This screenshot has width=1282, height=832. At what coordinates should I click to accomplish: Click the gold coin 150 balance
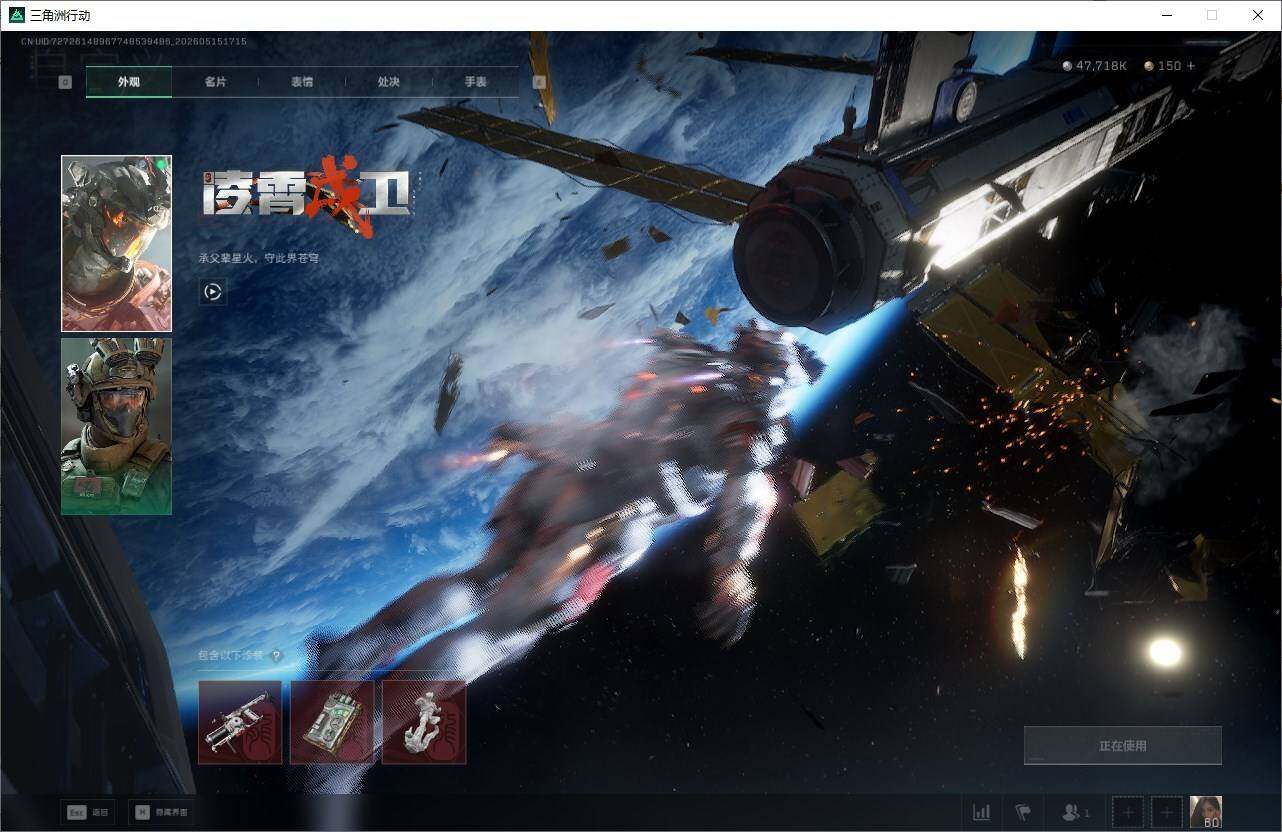point(1163,66)
